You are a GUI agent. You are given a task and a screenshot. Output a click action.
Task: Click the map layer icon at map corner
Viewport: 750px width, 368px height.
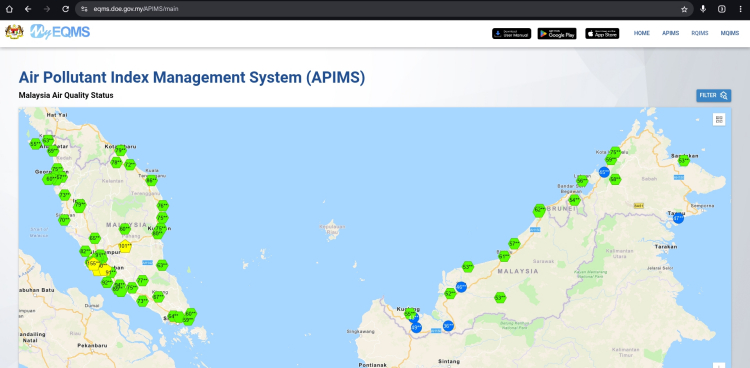[x=719, y=119]
